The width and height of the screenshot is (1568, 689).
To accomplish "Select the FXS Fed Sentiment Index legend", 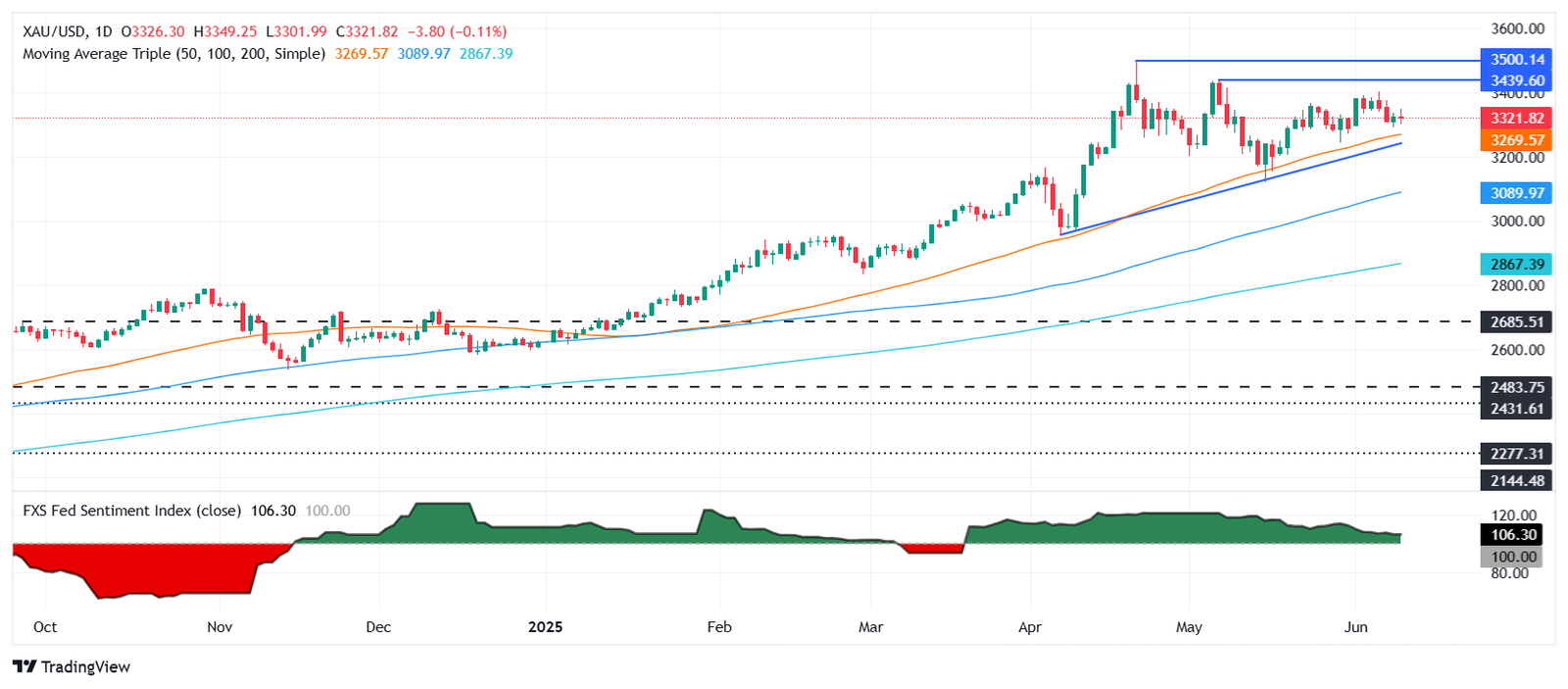I will pos(132,511).
